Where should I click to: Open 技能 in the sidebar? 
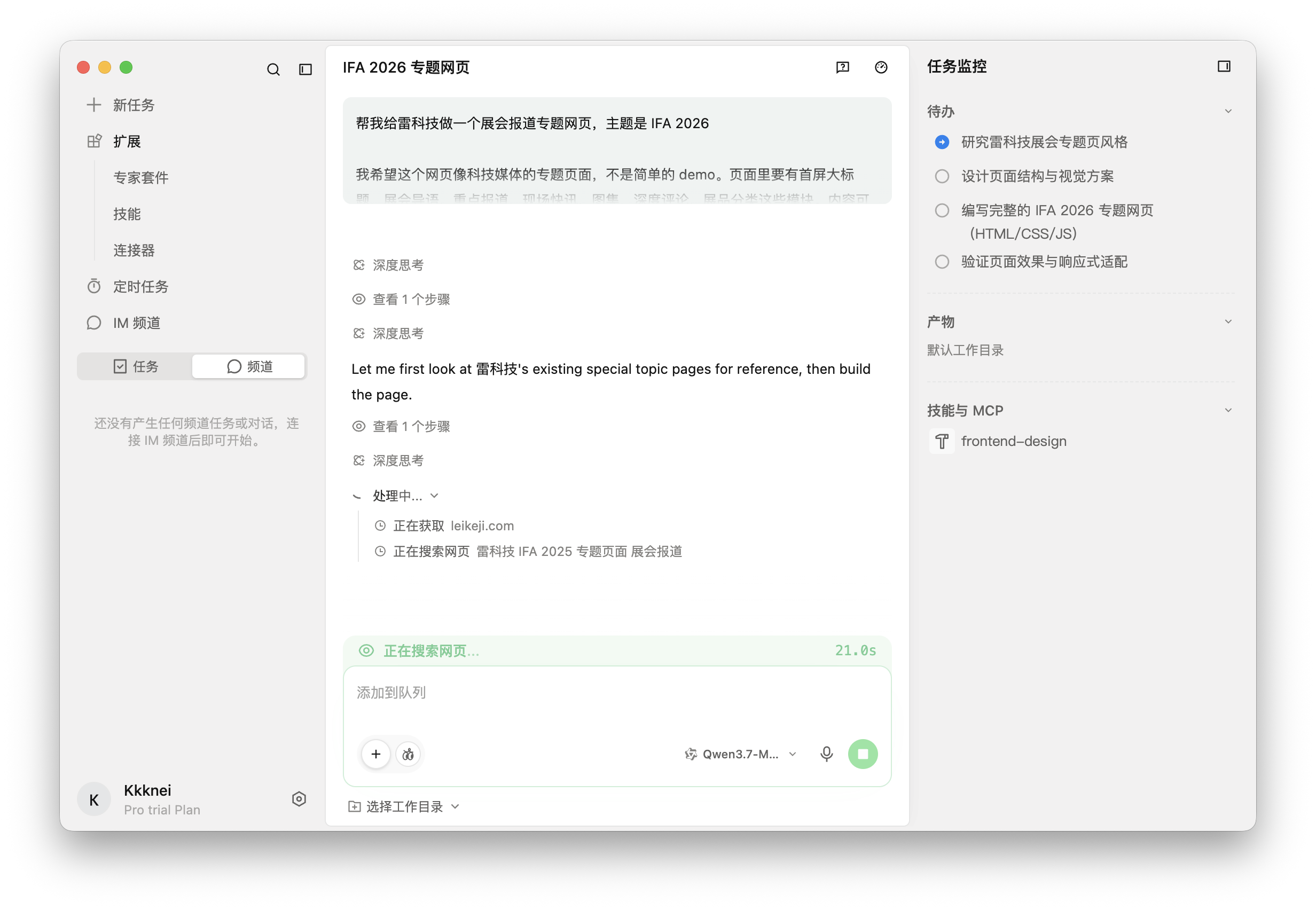click(x=127, y=214)
